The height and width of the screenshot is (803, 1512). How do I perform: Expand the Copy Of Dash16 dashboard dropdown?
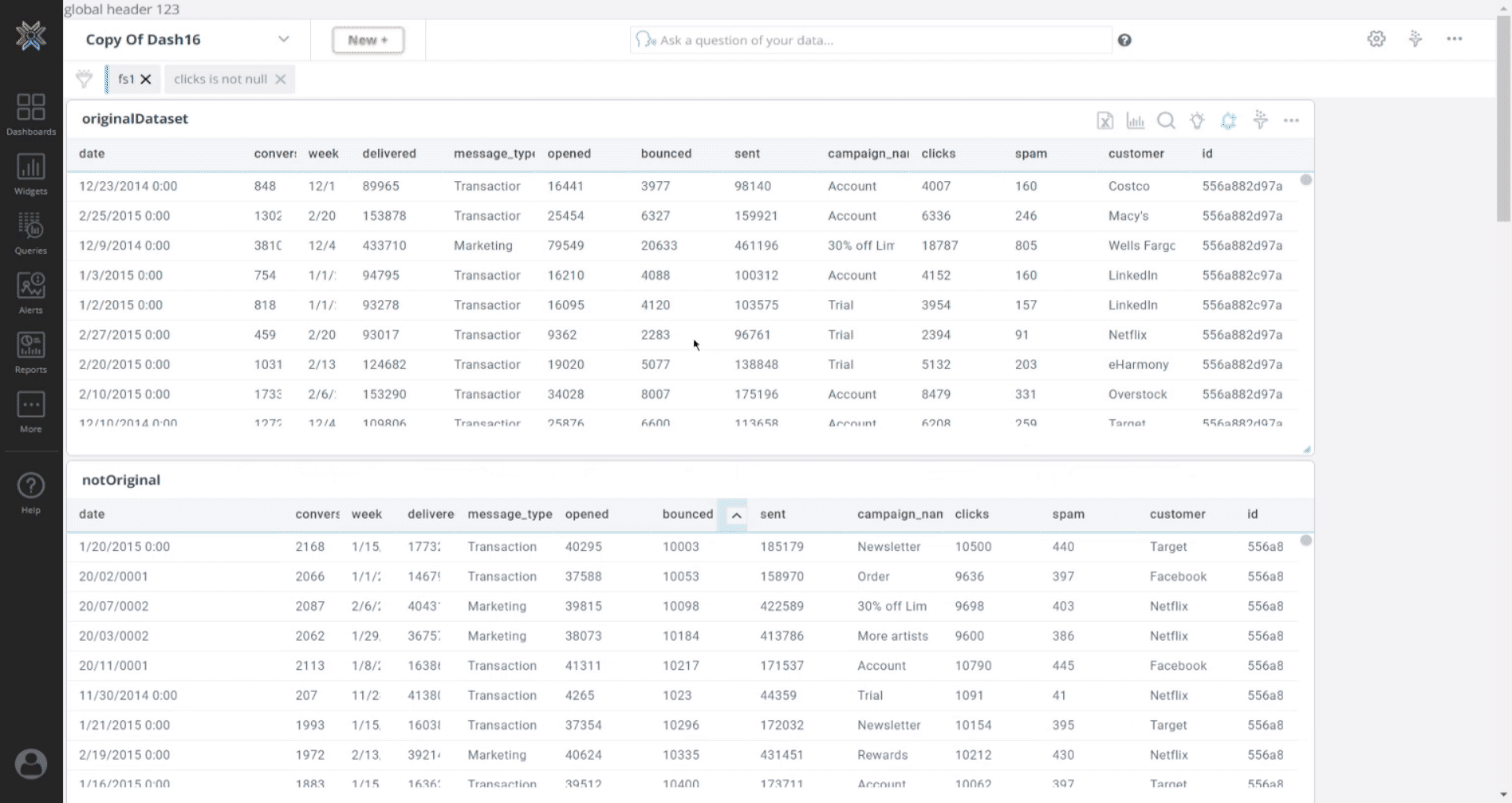pyautogui.click(x=283, y=39)
